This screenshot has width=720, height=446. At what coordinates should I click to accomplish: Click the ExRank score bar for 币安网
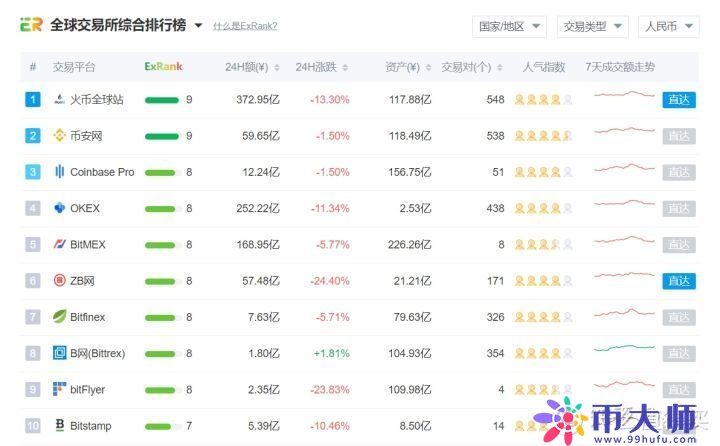tap(161, 136)
